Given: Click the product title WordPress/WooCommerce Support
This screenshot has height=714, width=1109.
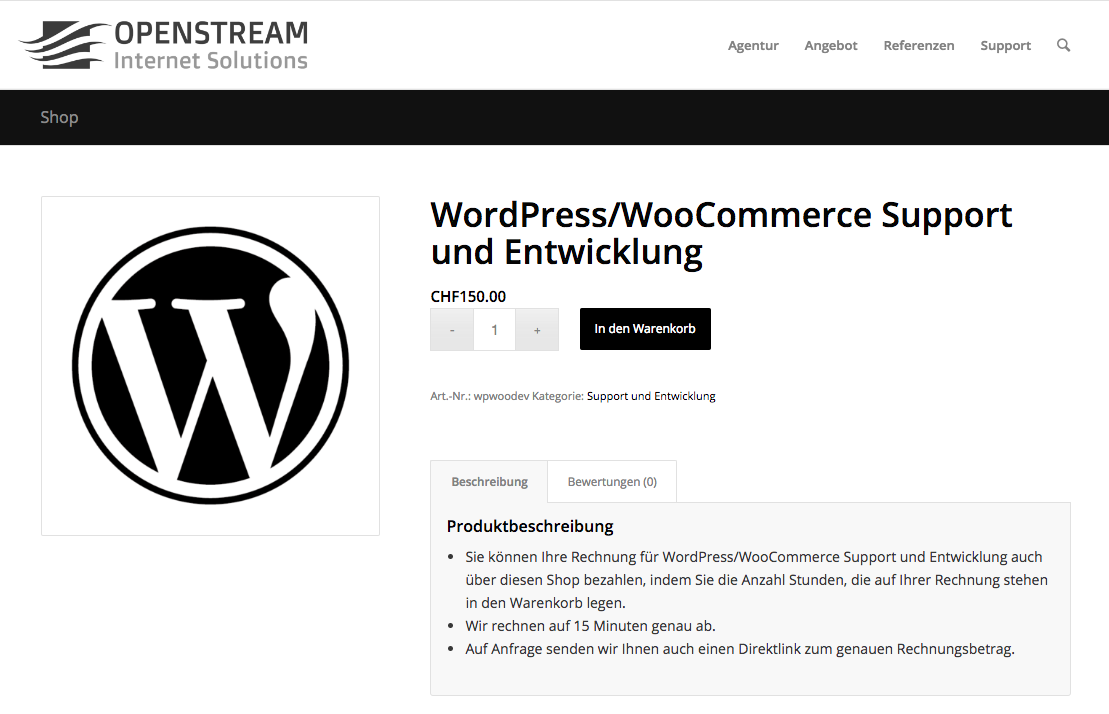Looking at the screenshot, I should point(721,233).
